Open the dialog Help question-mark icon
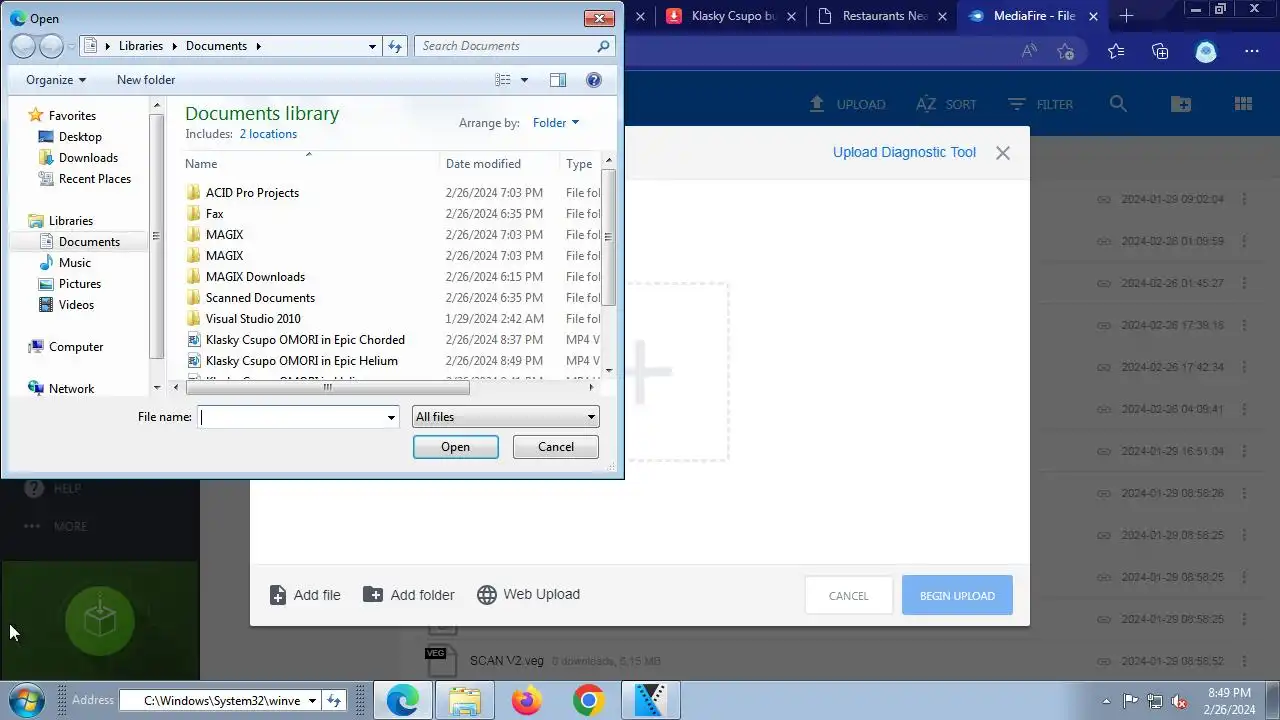1280x720 pixels. tap(594, 80)
